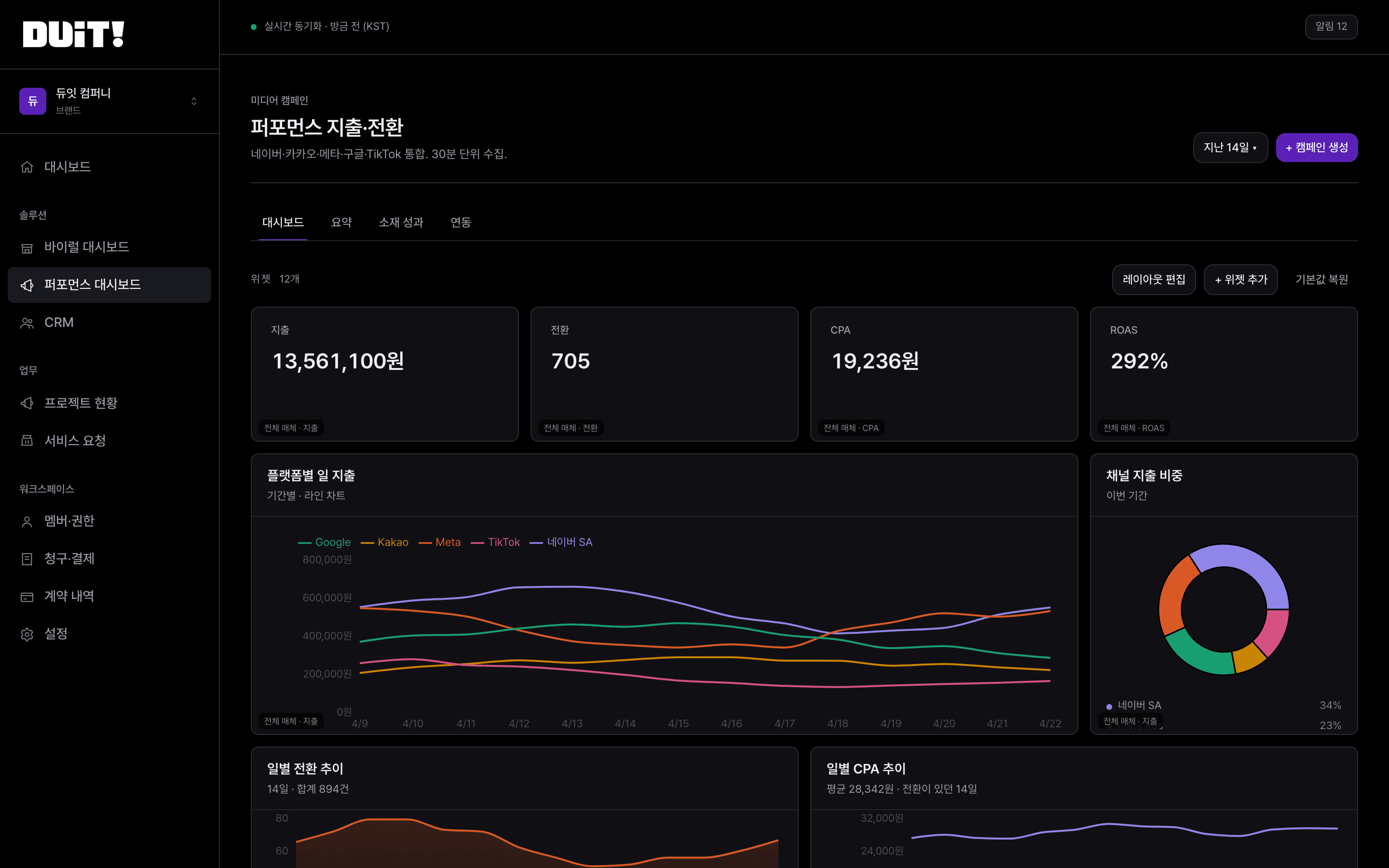Click the 일별 CPA 추이 widget title
The image size is (1389, 868).
pyautogui.click(x=866, y=769)
